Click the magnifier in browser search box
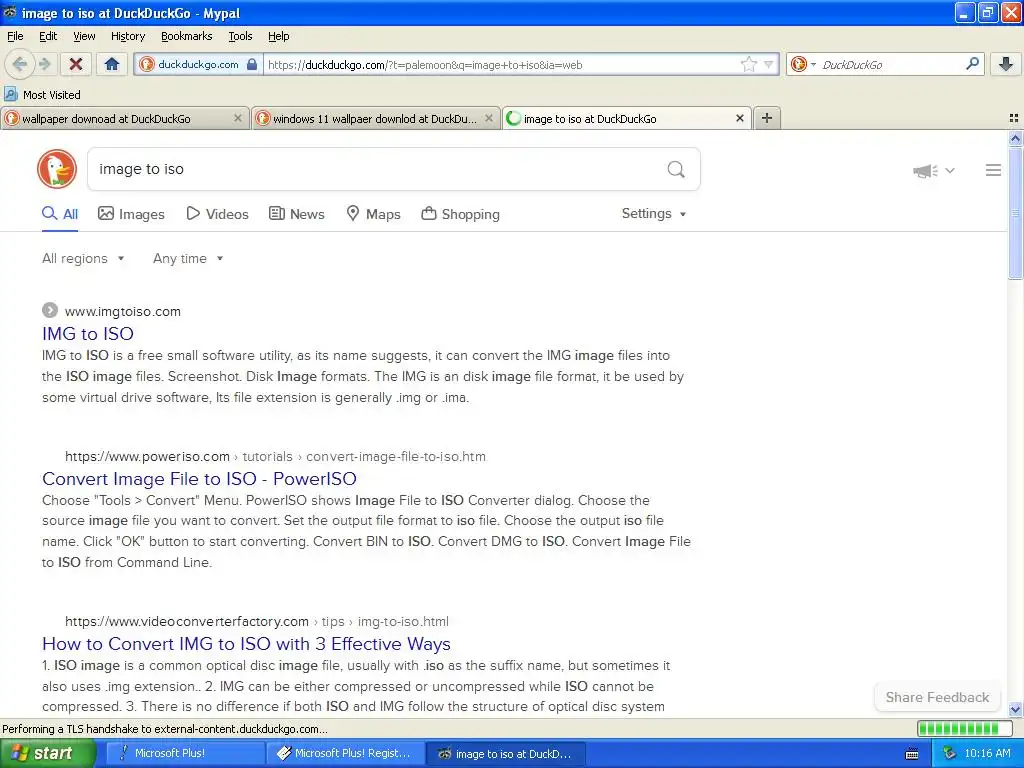 point(972,64)
